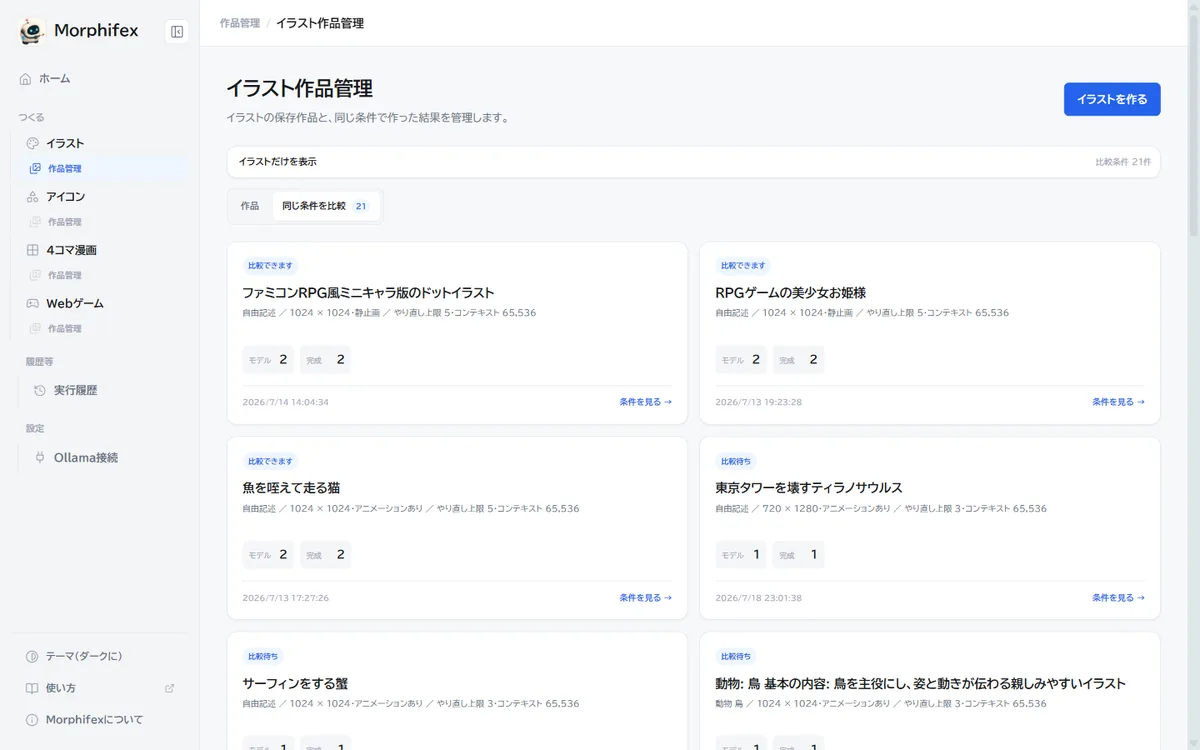Select the 同じ条件を比較 tab
The height and width of the screenshot is (750, 1200).
[325, 206]
